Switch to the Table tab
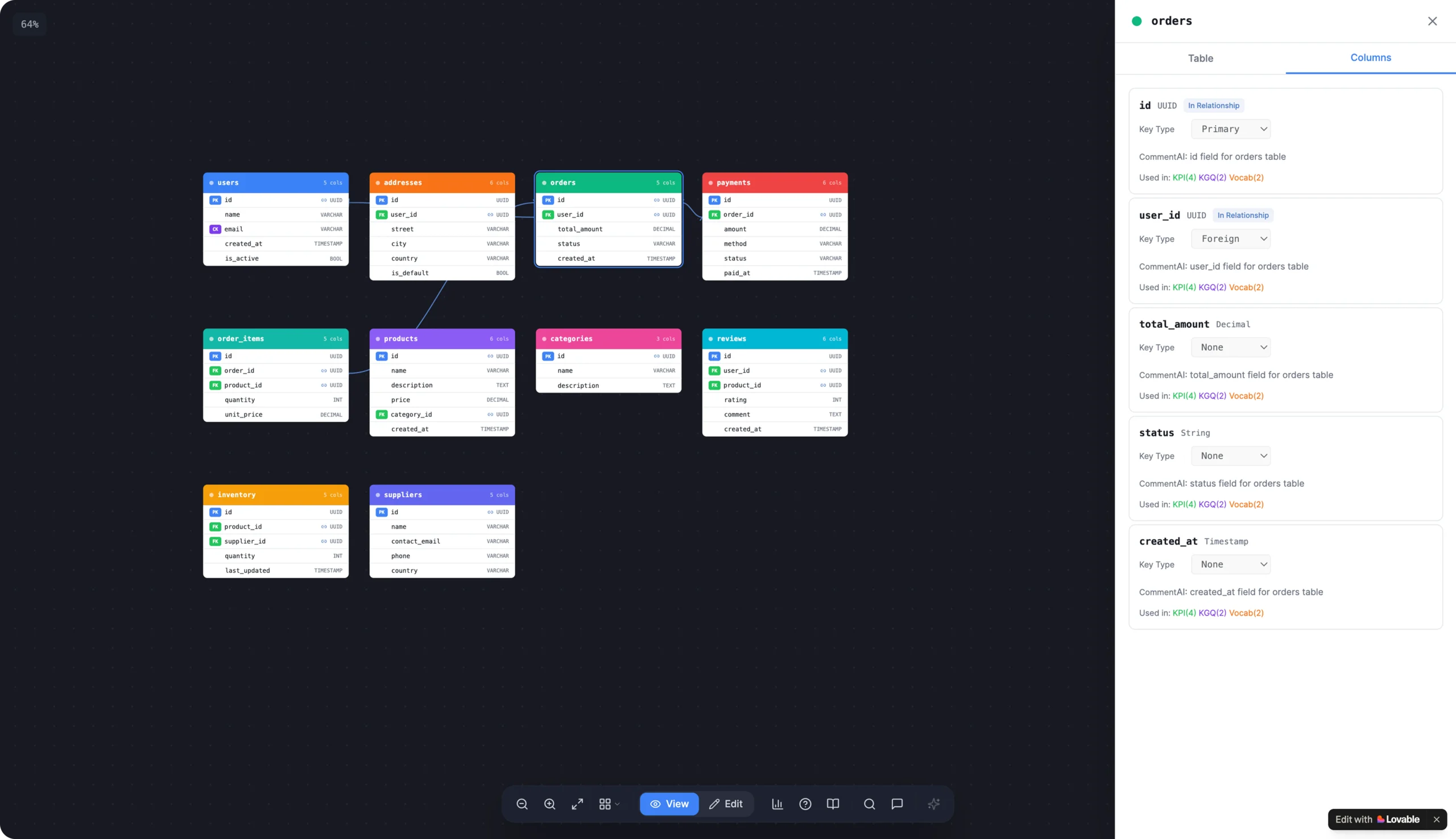The height and width of the screenshot is (839, 1456). 1200,58
